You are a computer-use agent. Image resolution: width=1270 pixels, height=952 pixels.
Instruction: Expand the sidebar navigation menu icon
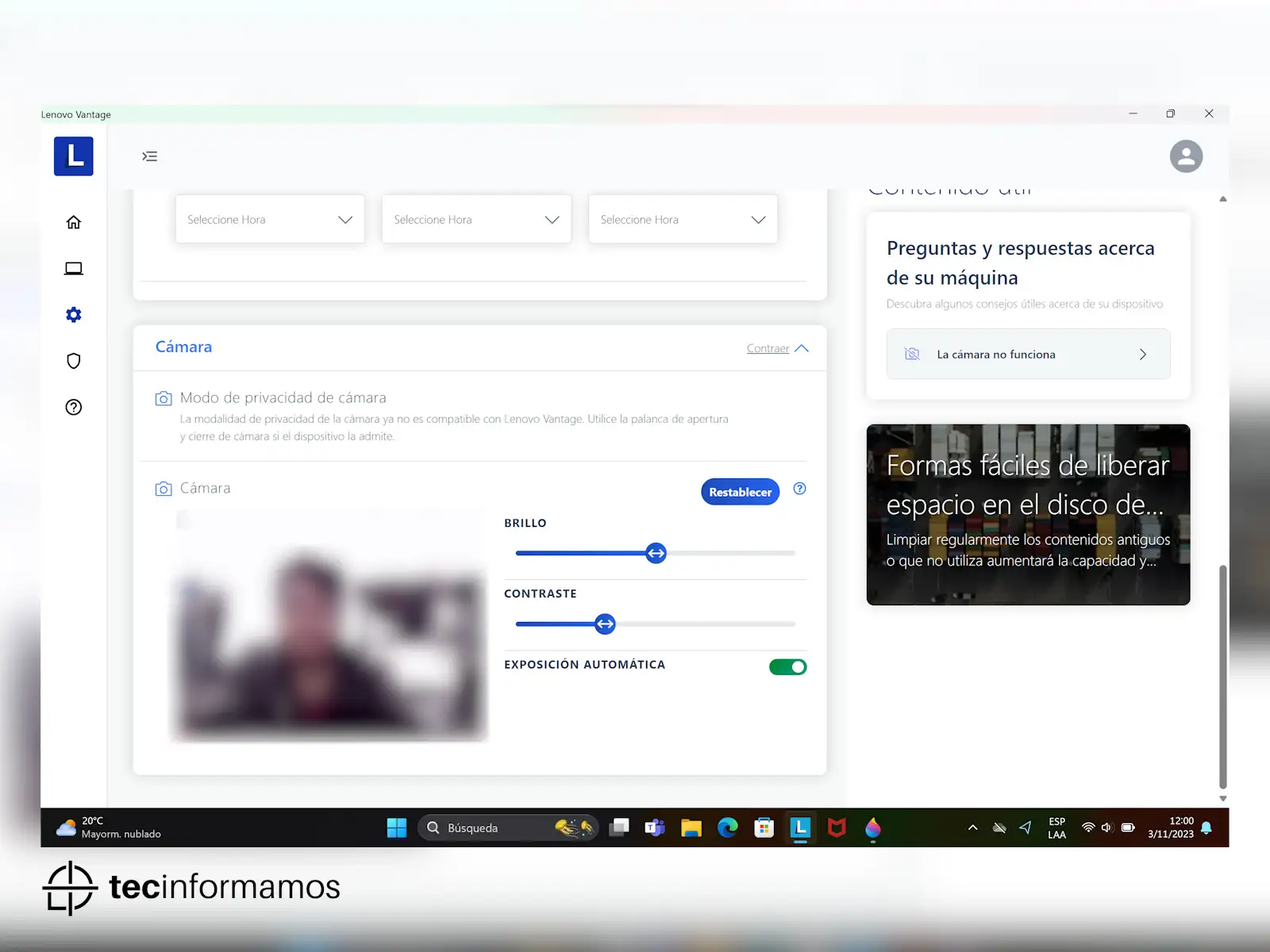pos(150,156)
